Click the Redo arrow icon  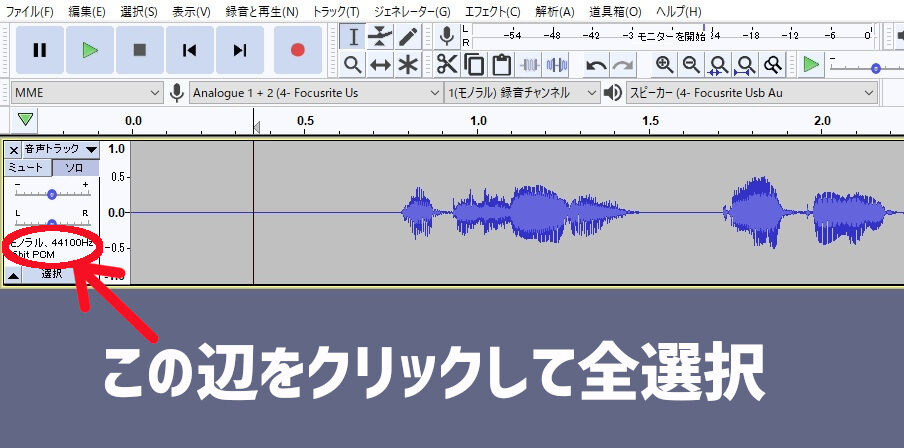[623, 64]
